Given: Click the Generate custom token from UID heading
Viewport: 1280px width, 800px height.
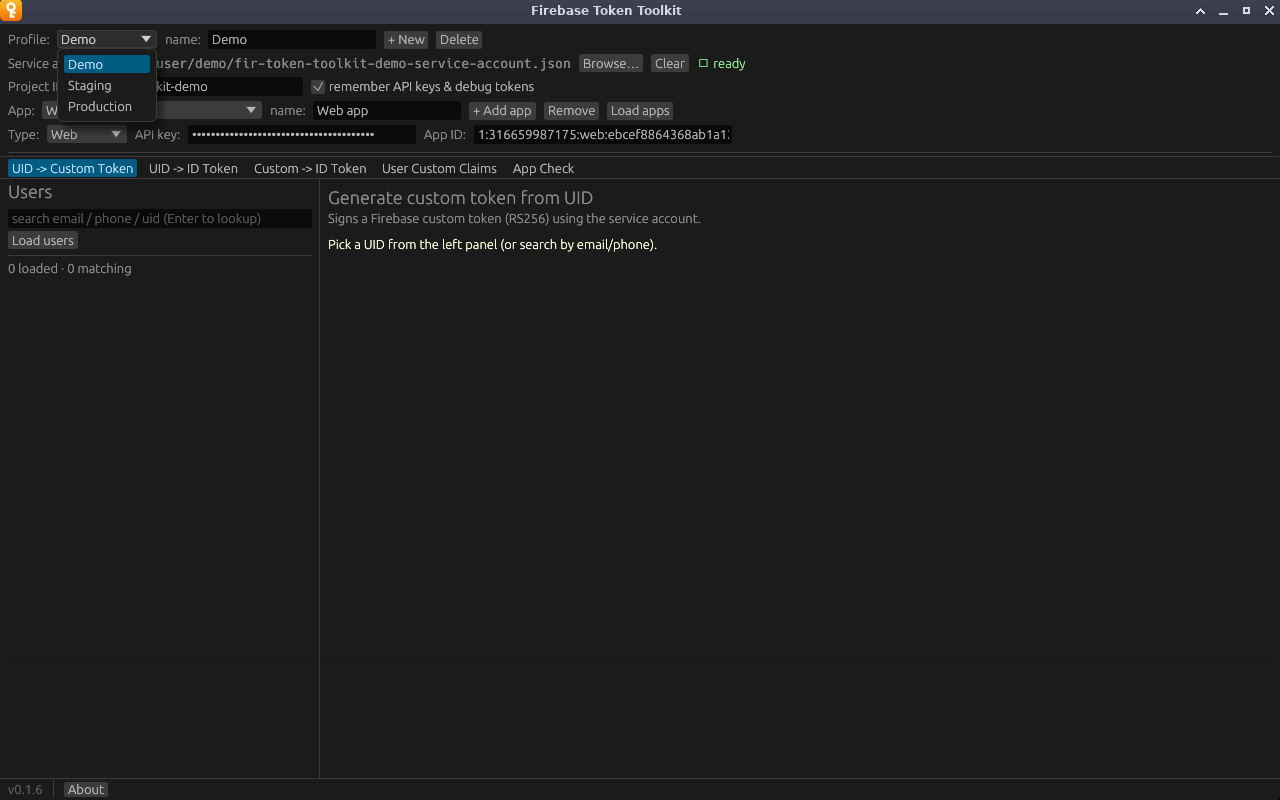Looking at the screenshot, I should [x=460, y=198].
